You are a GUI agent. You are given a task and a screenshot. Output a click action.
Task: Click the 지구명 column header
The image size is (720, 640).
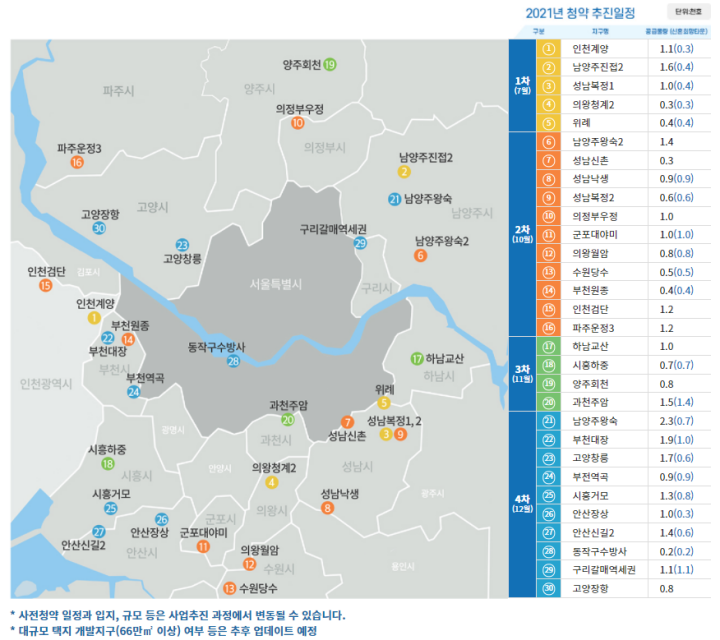(600, 31)
